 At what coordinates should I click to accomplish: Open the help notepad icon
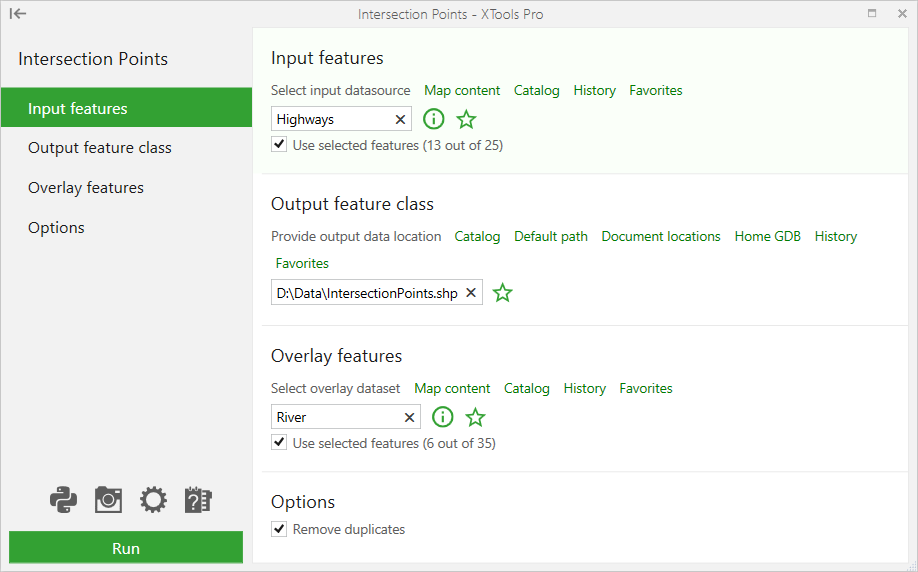point(198,500)
